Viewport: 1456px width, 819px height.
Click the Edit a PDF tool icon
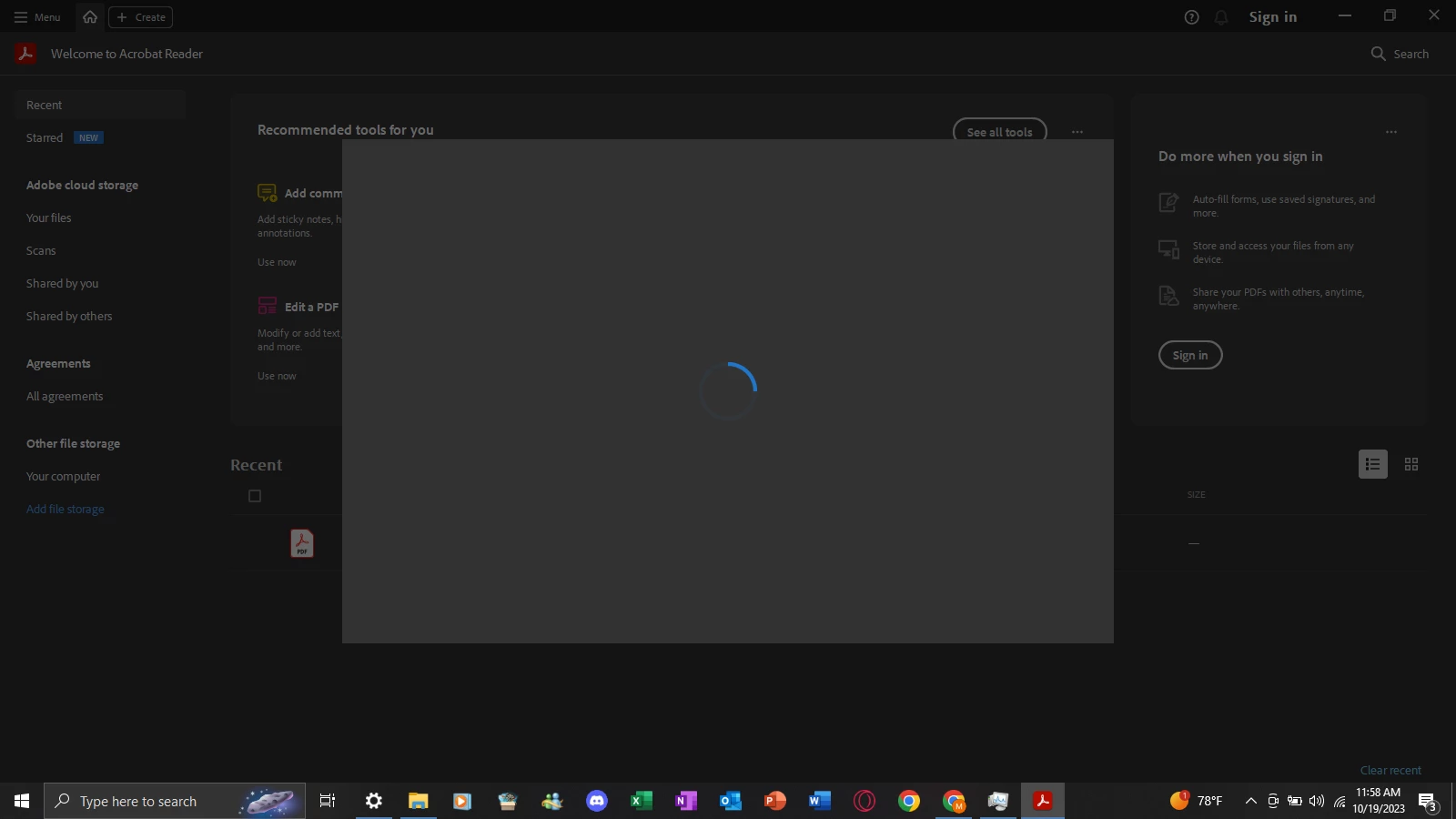(267, 307)
